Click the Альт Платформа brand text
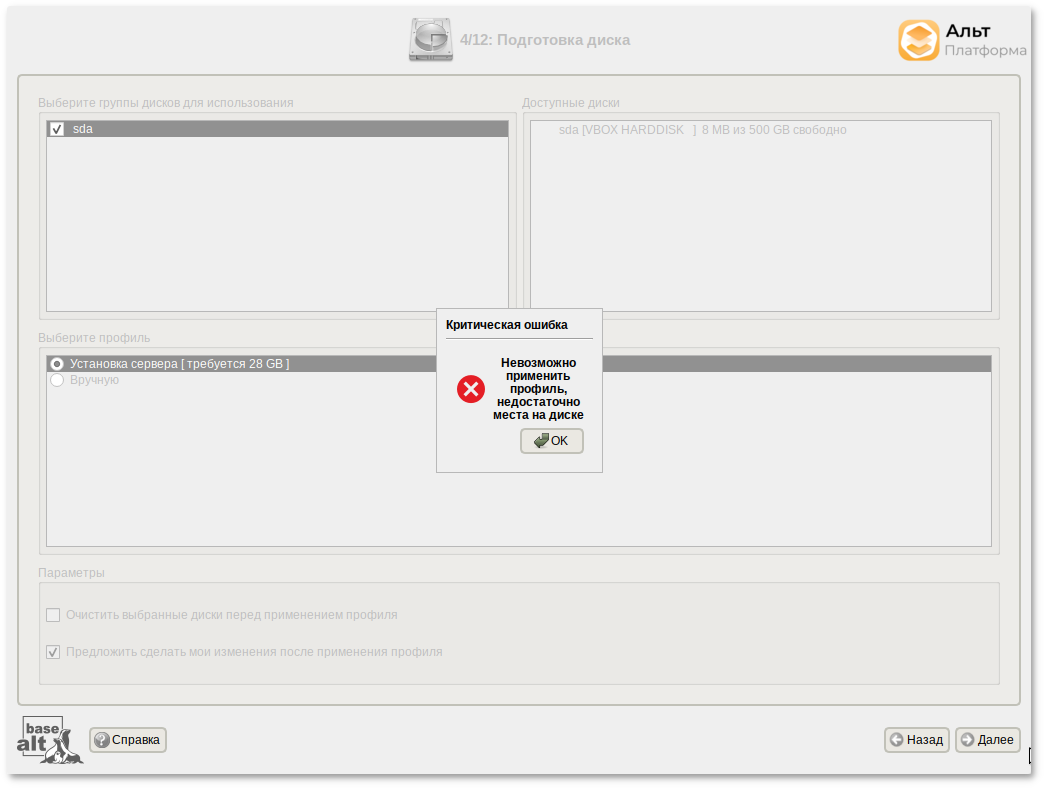The width and height of the screenshot is (1044, 788). pyautogui.click(x=985, y=41)
